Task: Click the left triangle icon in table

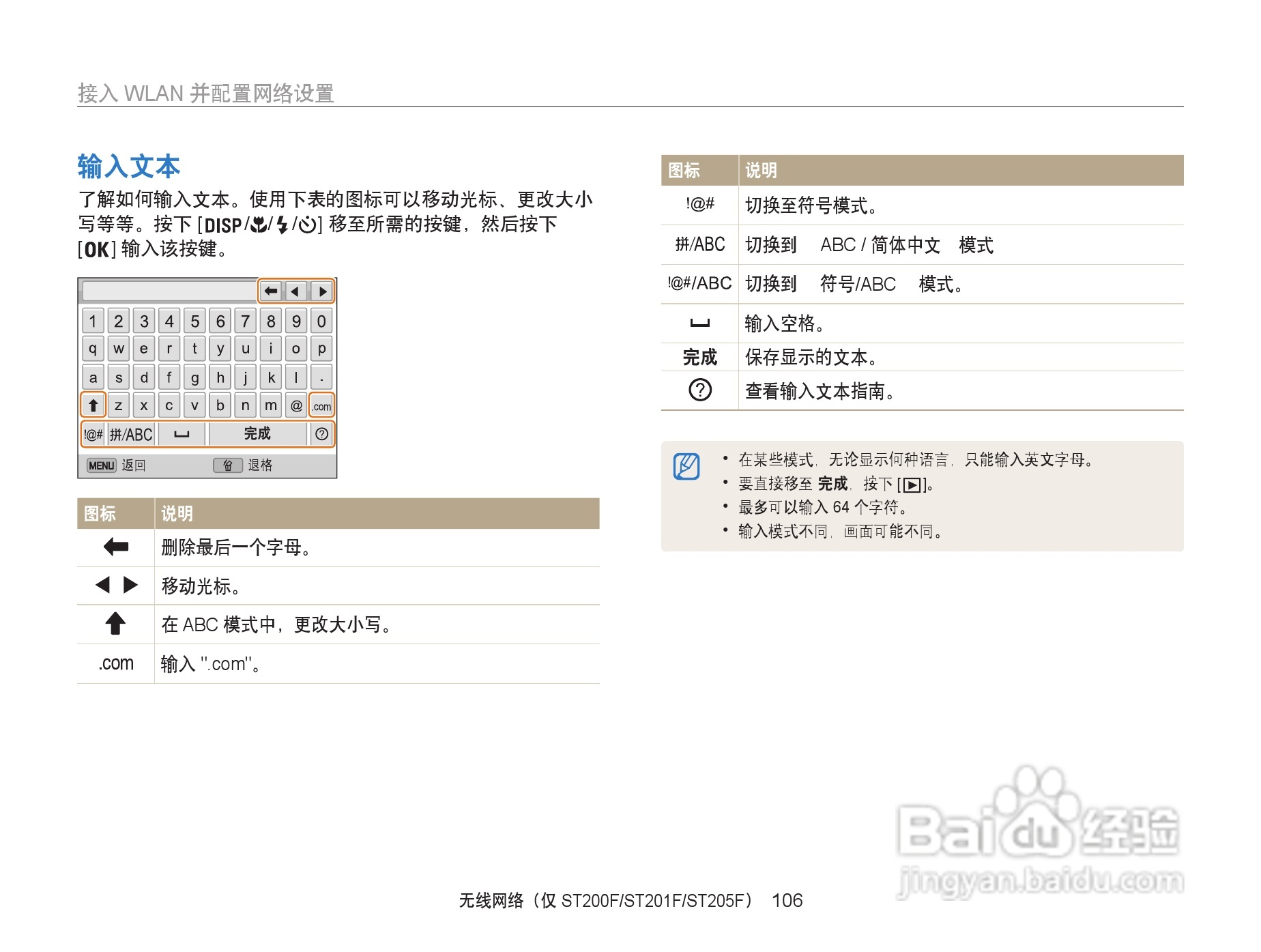Action: pyautogui.click(x=103, y=585)
